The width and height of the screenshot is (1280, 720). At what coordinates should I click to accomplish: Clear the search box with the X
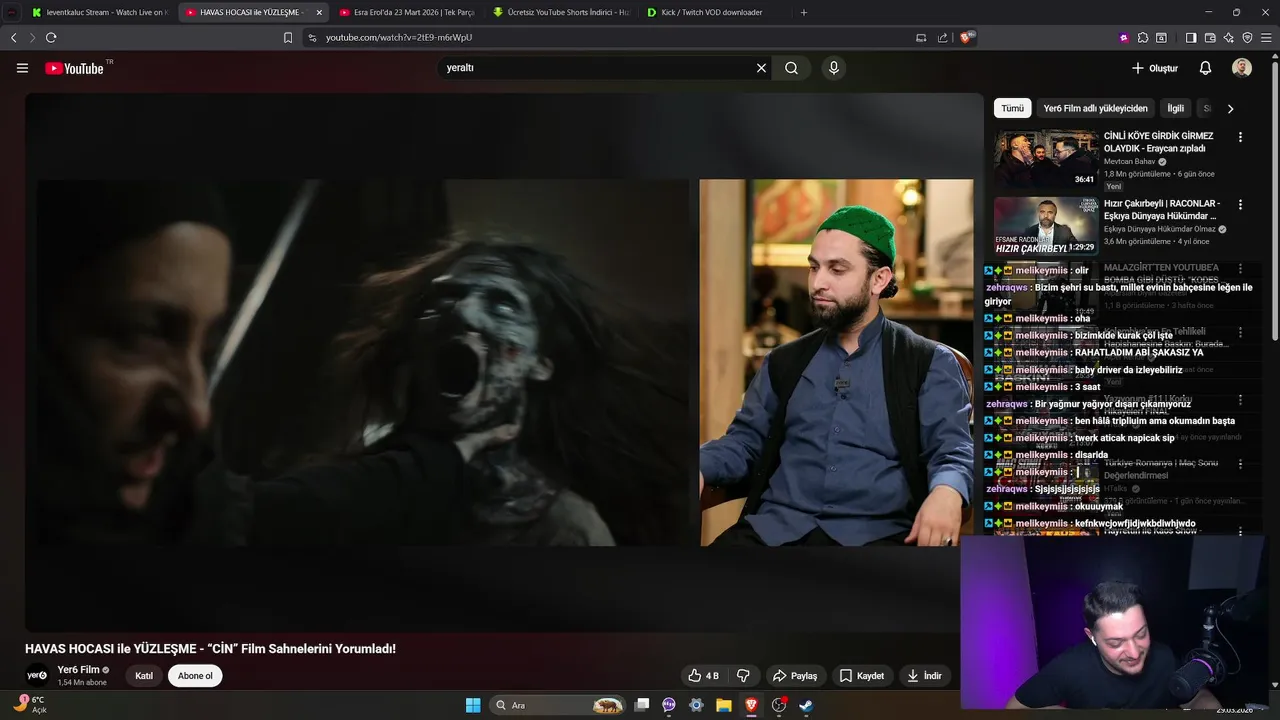(x=761, y=68)
